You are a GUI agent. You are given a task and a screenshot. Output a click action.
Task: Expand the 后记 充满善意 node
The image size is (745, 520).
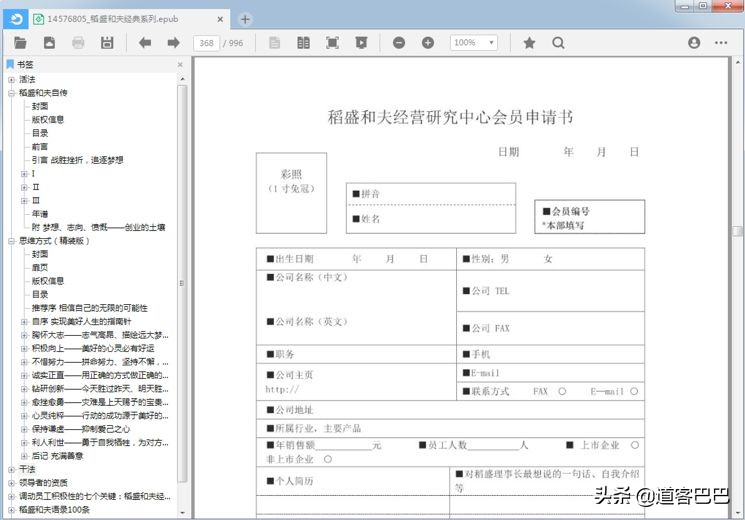tap(24, 456)
